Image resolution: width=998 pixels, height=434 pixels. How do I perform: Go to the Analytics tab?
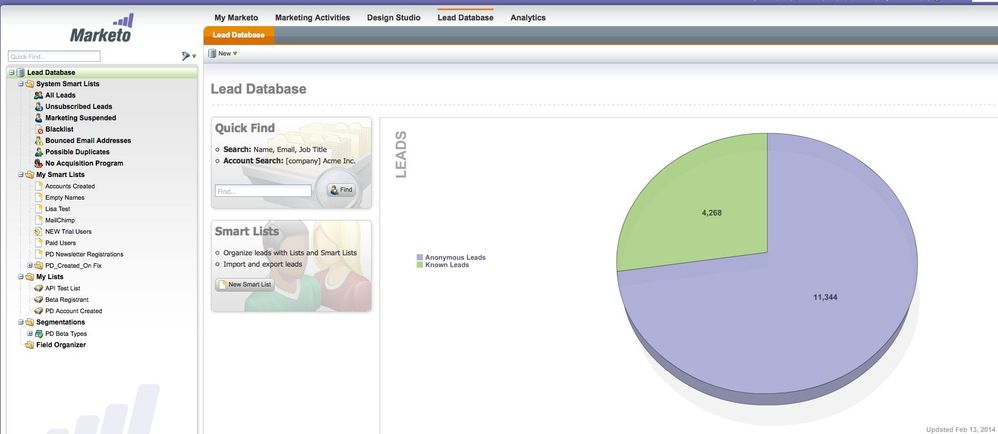[528, 17]
